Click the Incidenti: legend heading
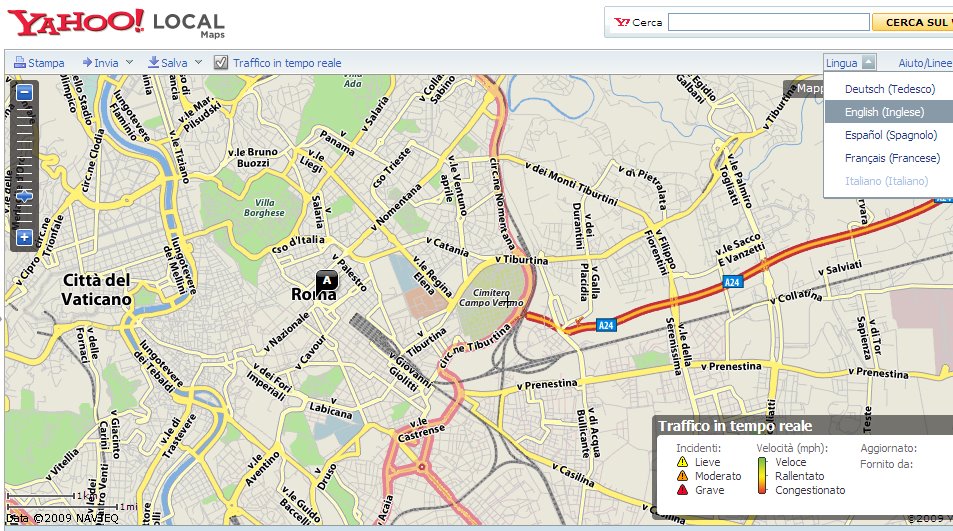 (x=698, y=448)
